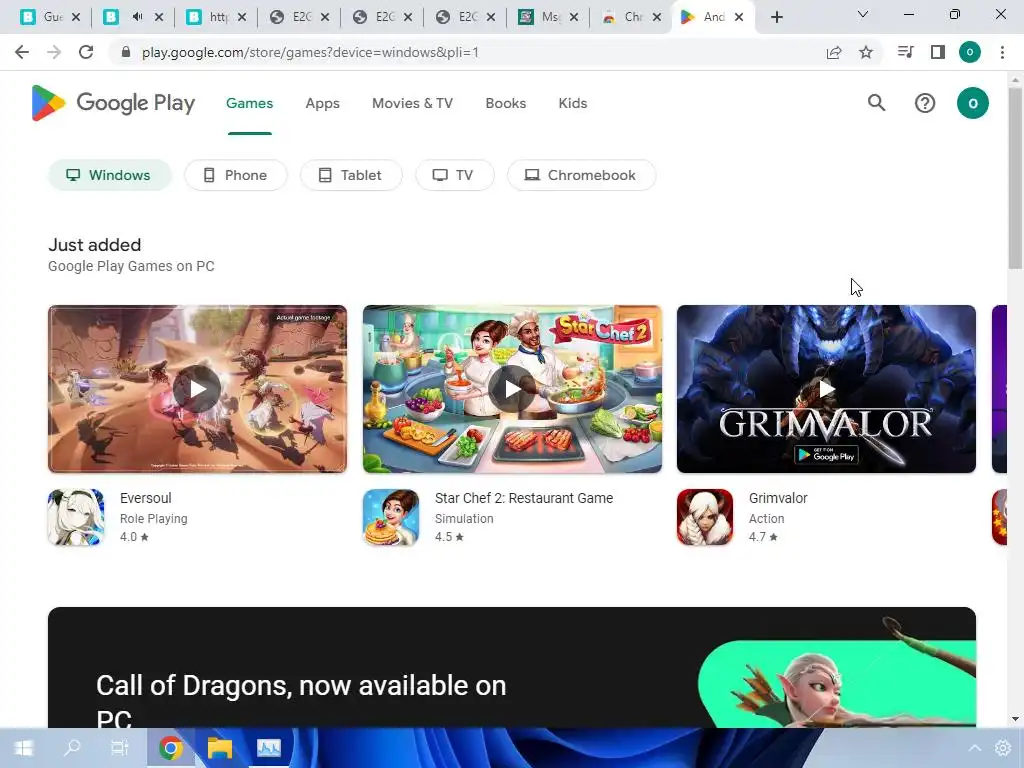This screenshot has height=768, width=1024.
Task: Share this page icon in address bar
Action: point(834,52)
